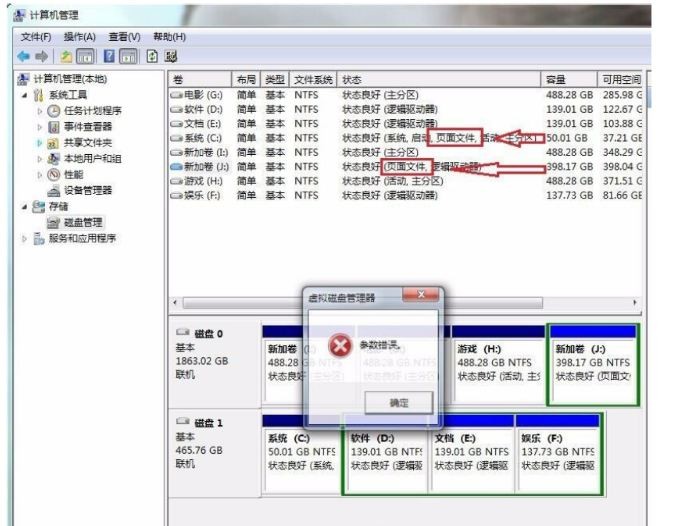Click the Back arrow in the toolbar
The height and width of the screenshot is (526, 676).
coord(23,55)
